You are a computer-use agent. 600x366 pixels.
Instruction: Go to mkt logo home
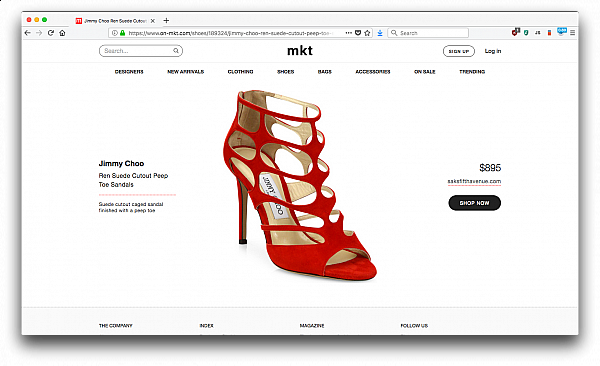(x=300, y=51)
